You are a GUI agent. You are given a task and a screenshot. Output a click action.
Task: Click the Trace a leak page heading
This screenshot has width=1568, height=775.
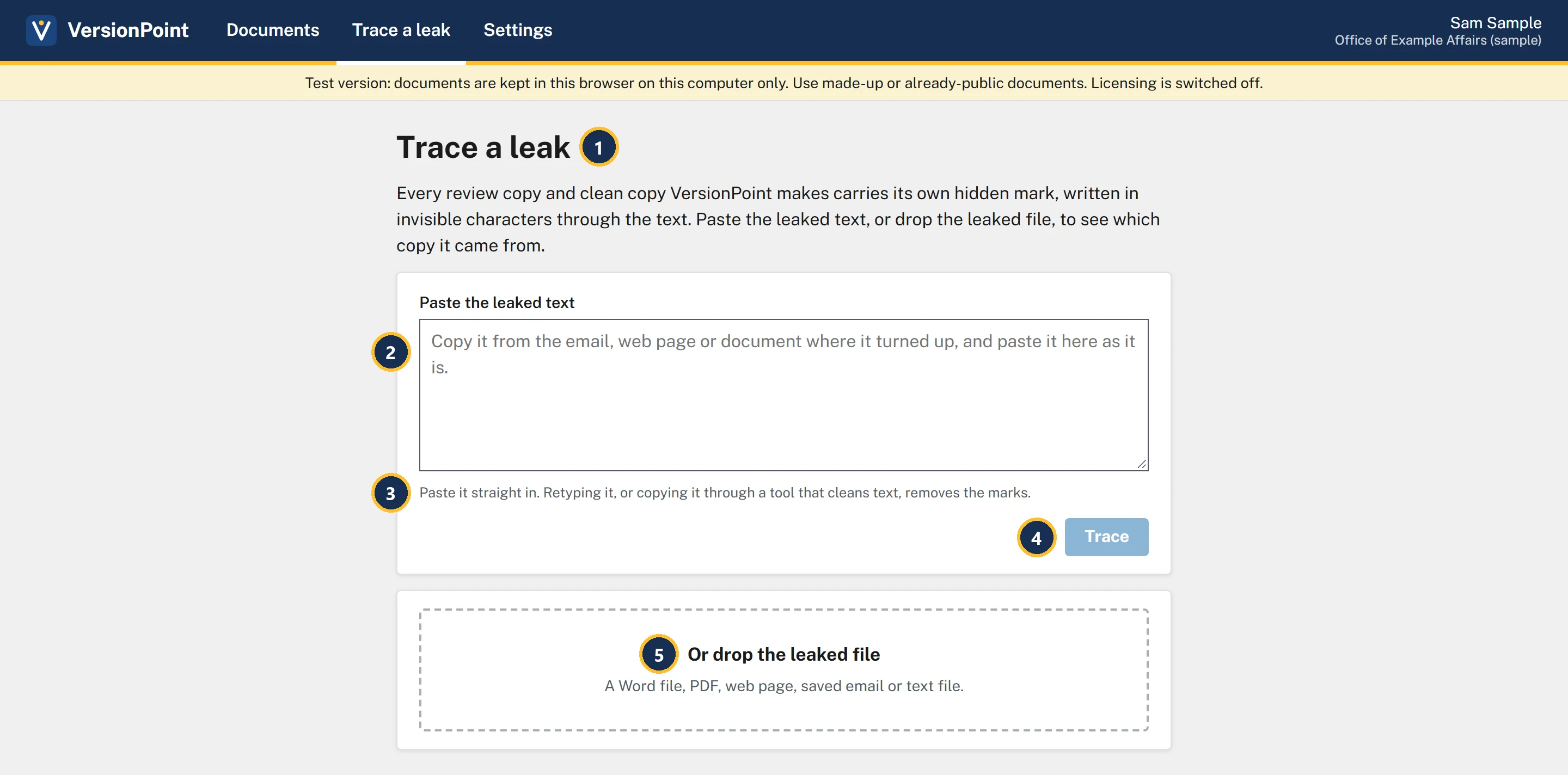(x=483, y=147)
